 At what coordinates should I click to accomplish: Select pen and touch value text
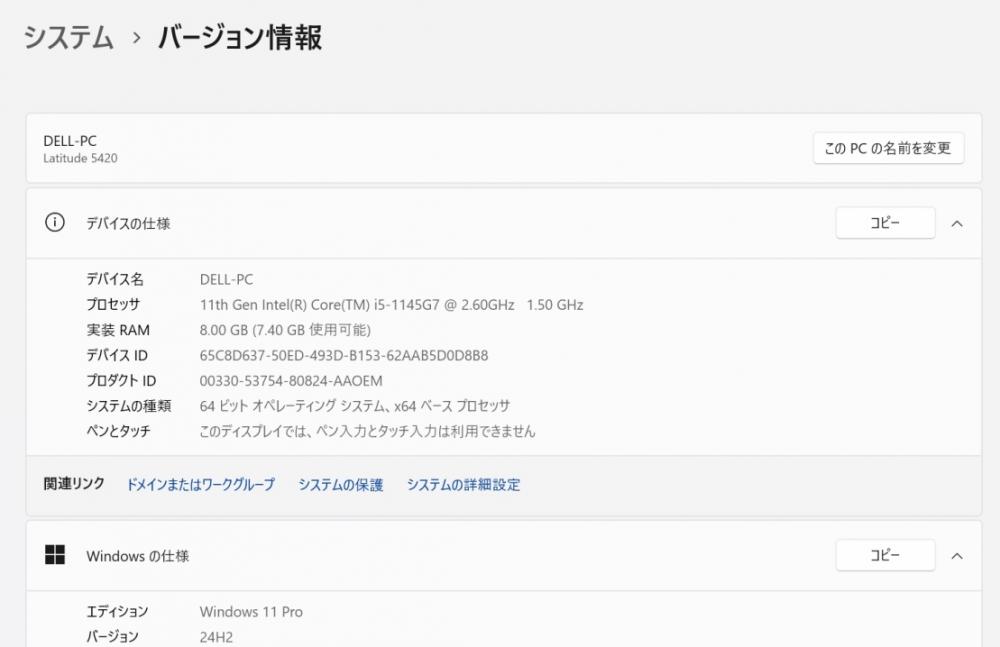pos(367,431)
